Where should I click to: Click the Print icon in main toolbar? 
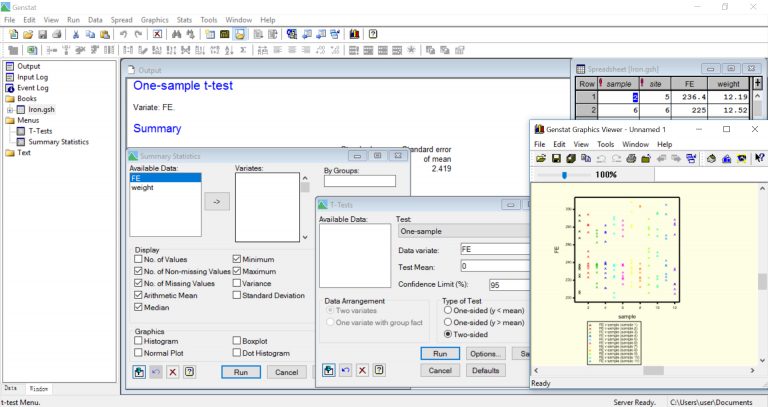(57, 34)
